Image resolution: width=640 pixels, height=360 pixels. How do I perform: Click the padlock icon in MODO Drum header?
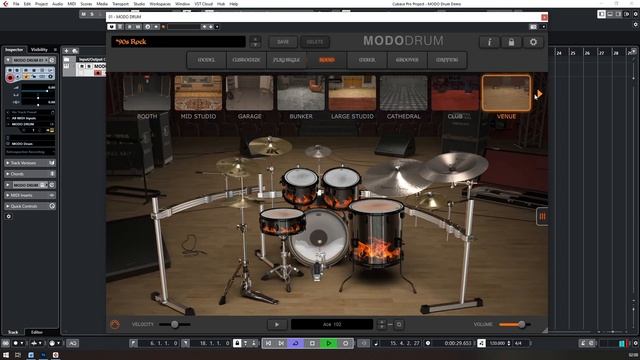pyautogui.click(x=511, y=42)
